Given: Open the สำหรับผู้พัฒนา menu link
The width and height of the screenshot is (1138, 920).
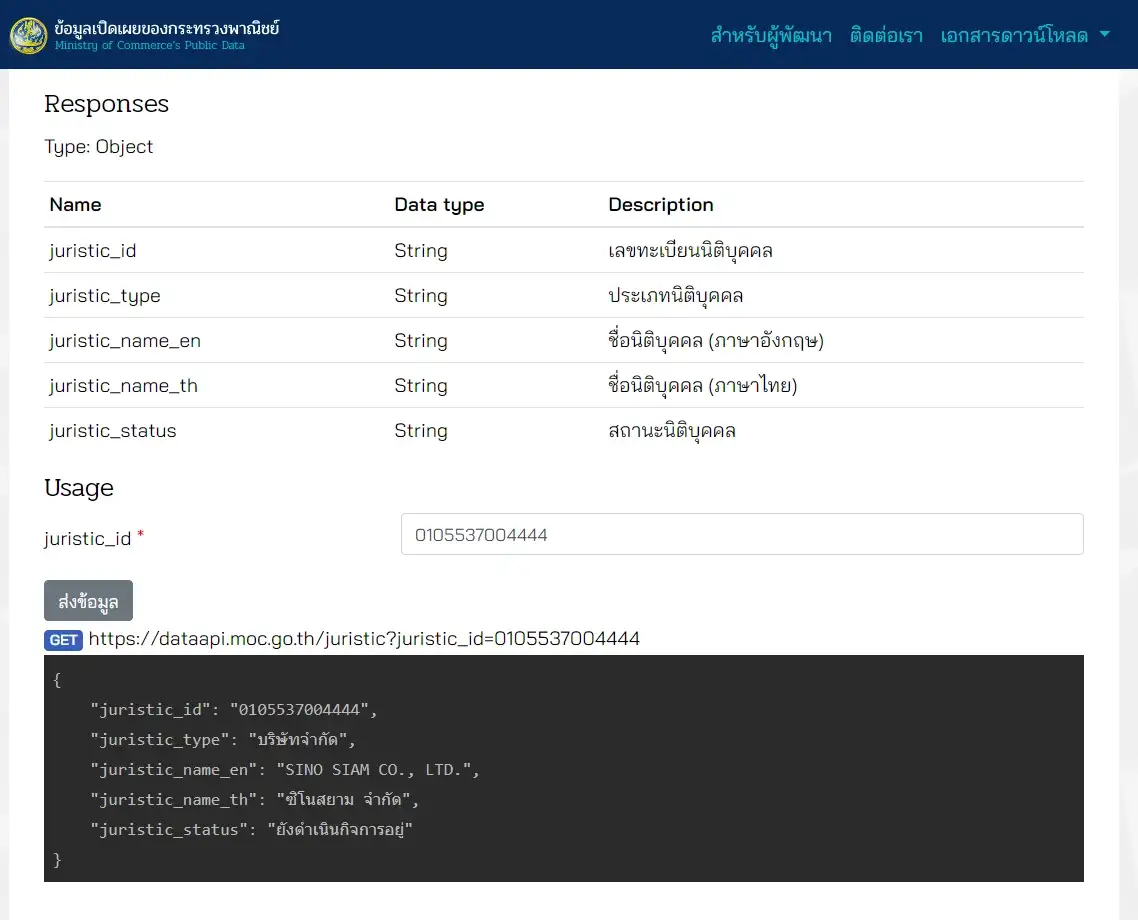Looking at the screenshot, I should pyautogui.click(x=771, y=35).
